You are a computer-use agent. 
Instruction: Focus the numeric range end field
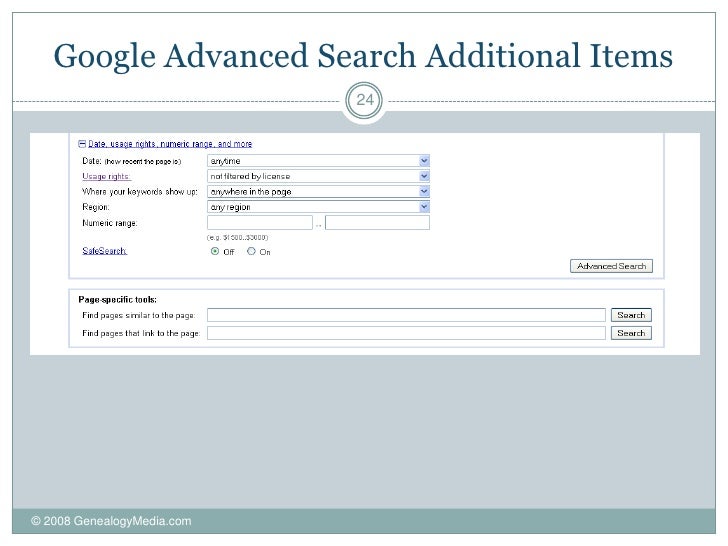[x=377, y=223]
